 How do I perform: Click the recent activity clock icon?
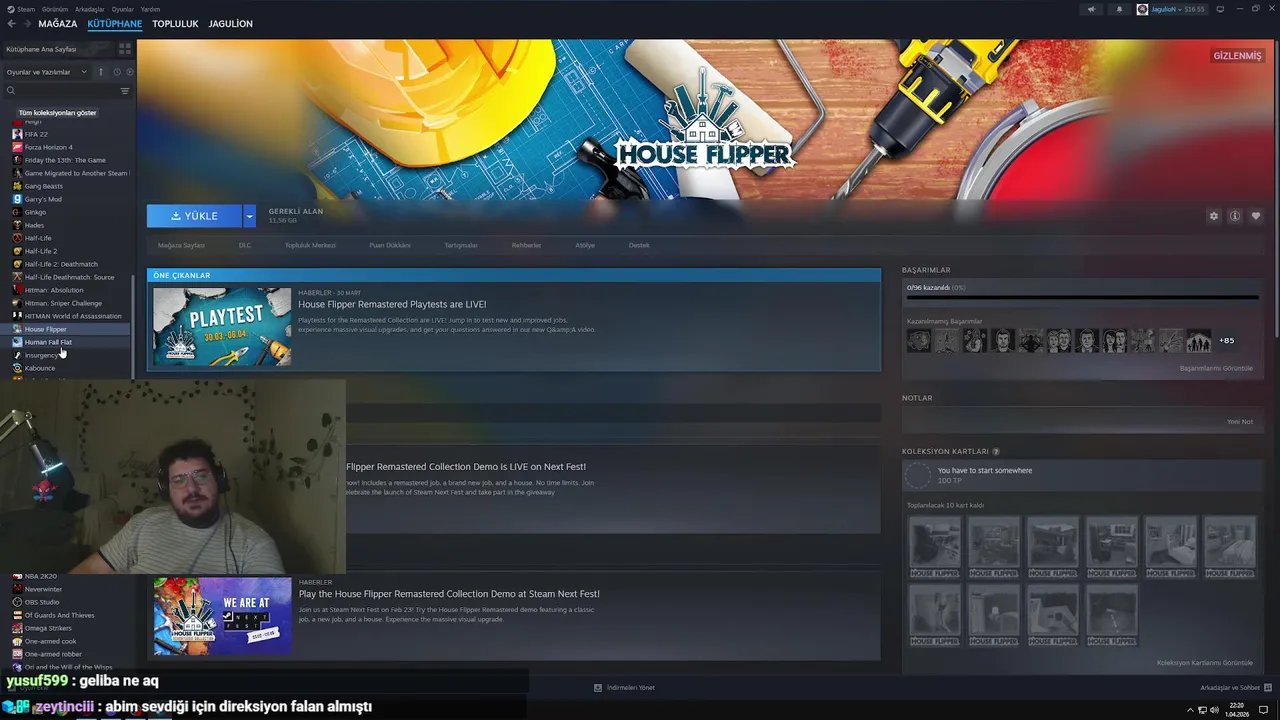[x=117, y=72]
